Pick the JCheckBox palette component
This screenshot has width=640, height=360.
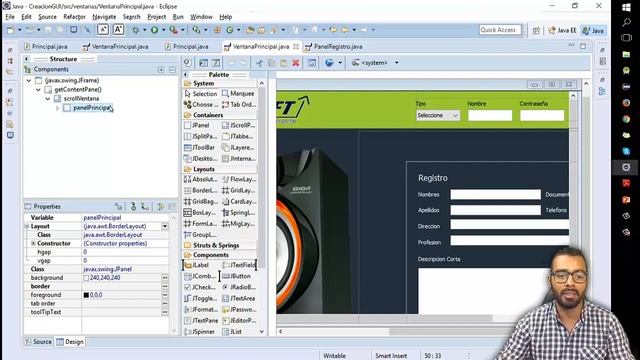tap(200, 287)
